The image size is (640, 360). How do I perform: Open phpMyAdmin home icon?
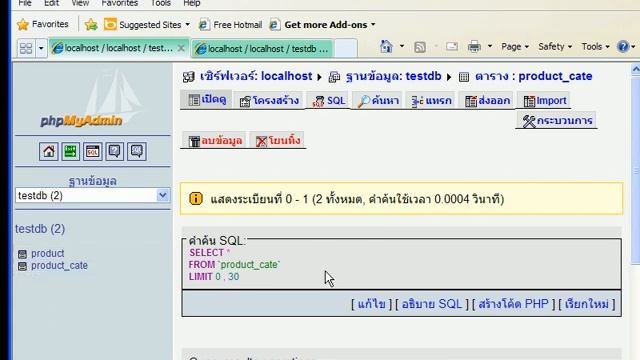point(49,151)
